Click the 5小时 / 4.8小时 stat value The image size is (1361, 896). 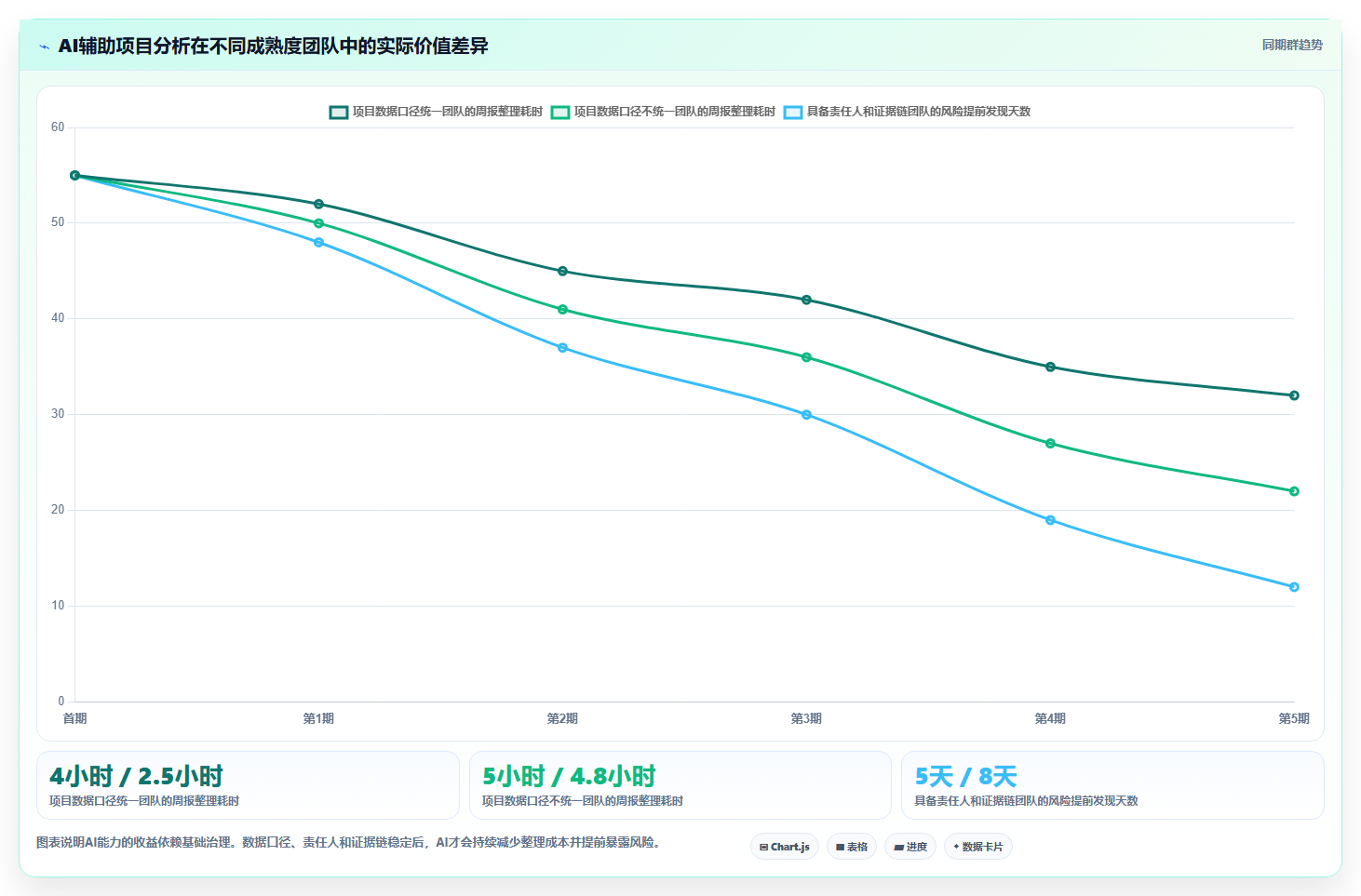(x=570, y=776)
